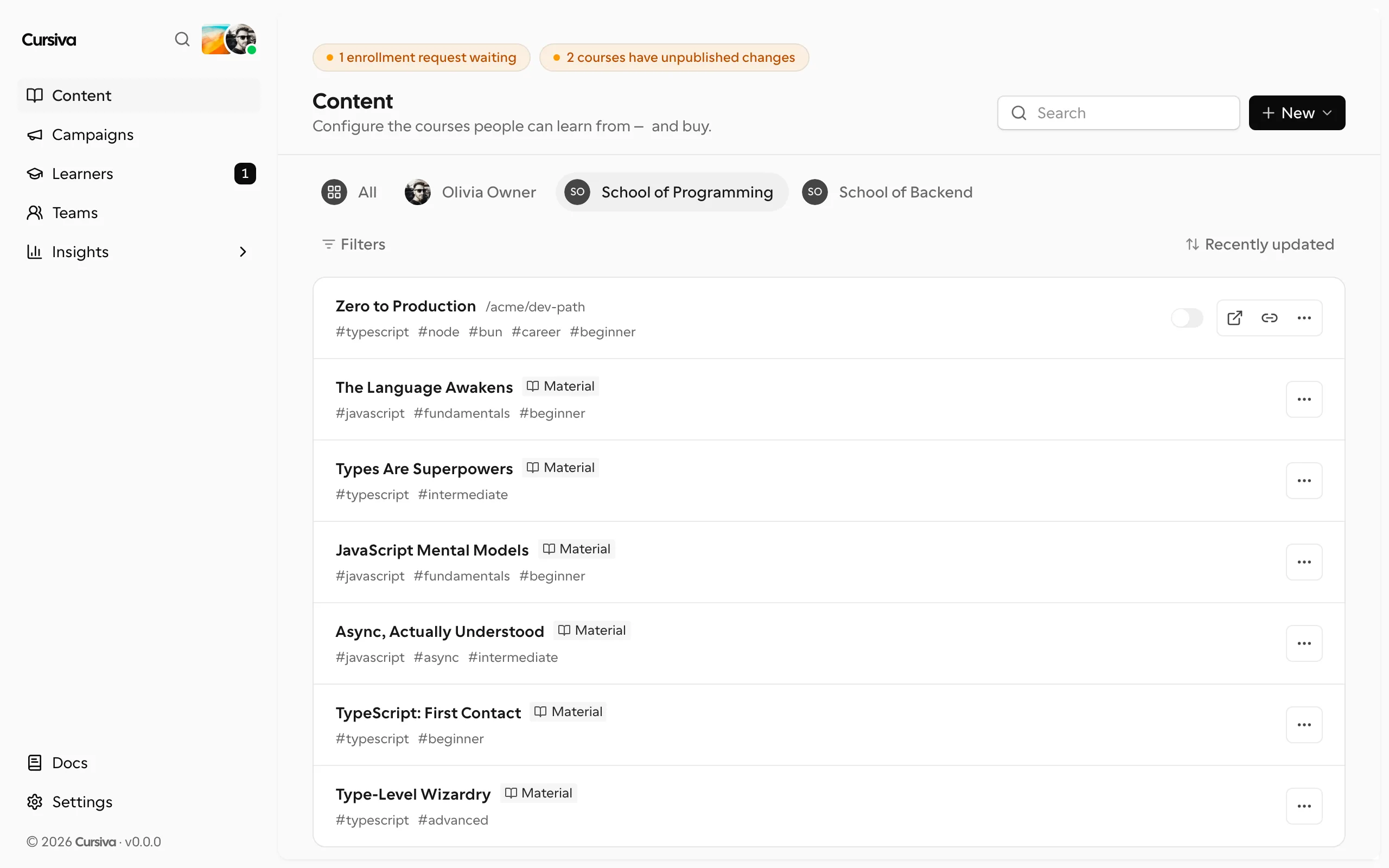This screenshot has height=868, width=1389.
Task: Open Learners in the sidebar
Action: tap(139, 174)
